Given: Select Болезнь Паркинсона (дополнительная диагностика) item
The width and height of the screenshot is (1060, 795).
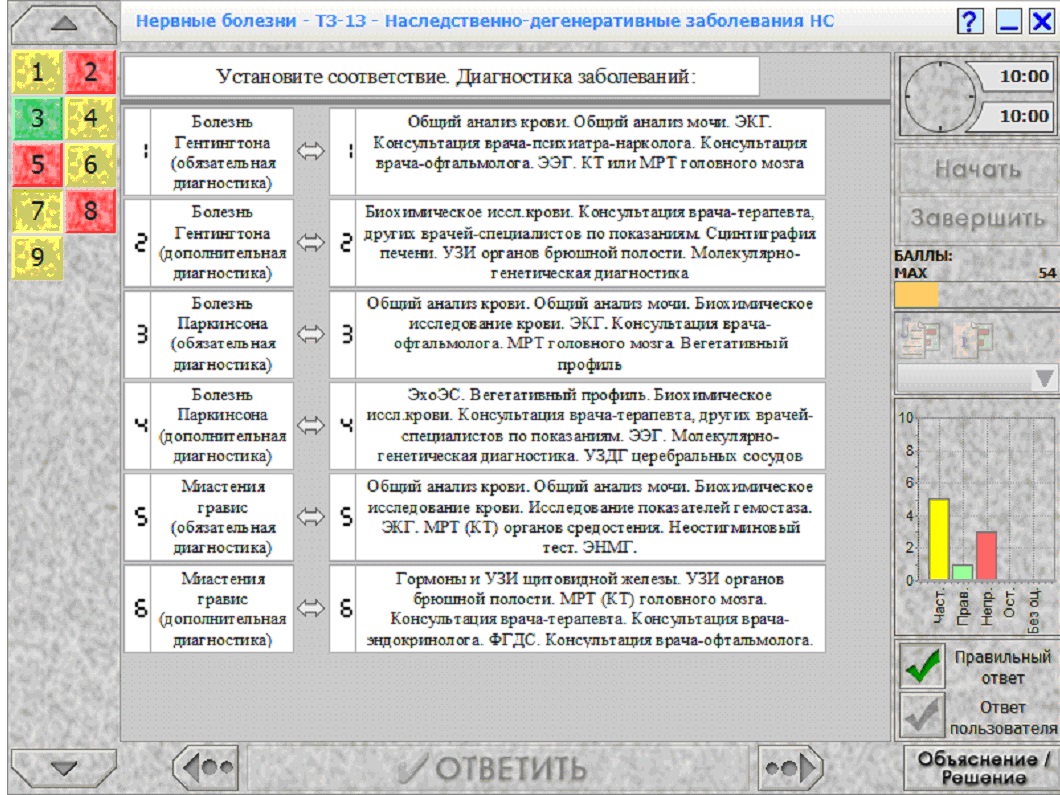Looking at the screenshot, I should pos(222,425).
